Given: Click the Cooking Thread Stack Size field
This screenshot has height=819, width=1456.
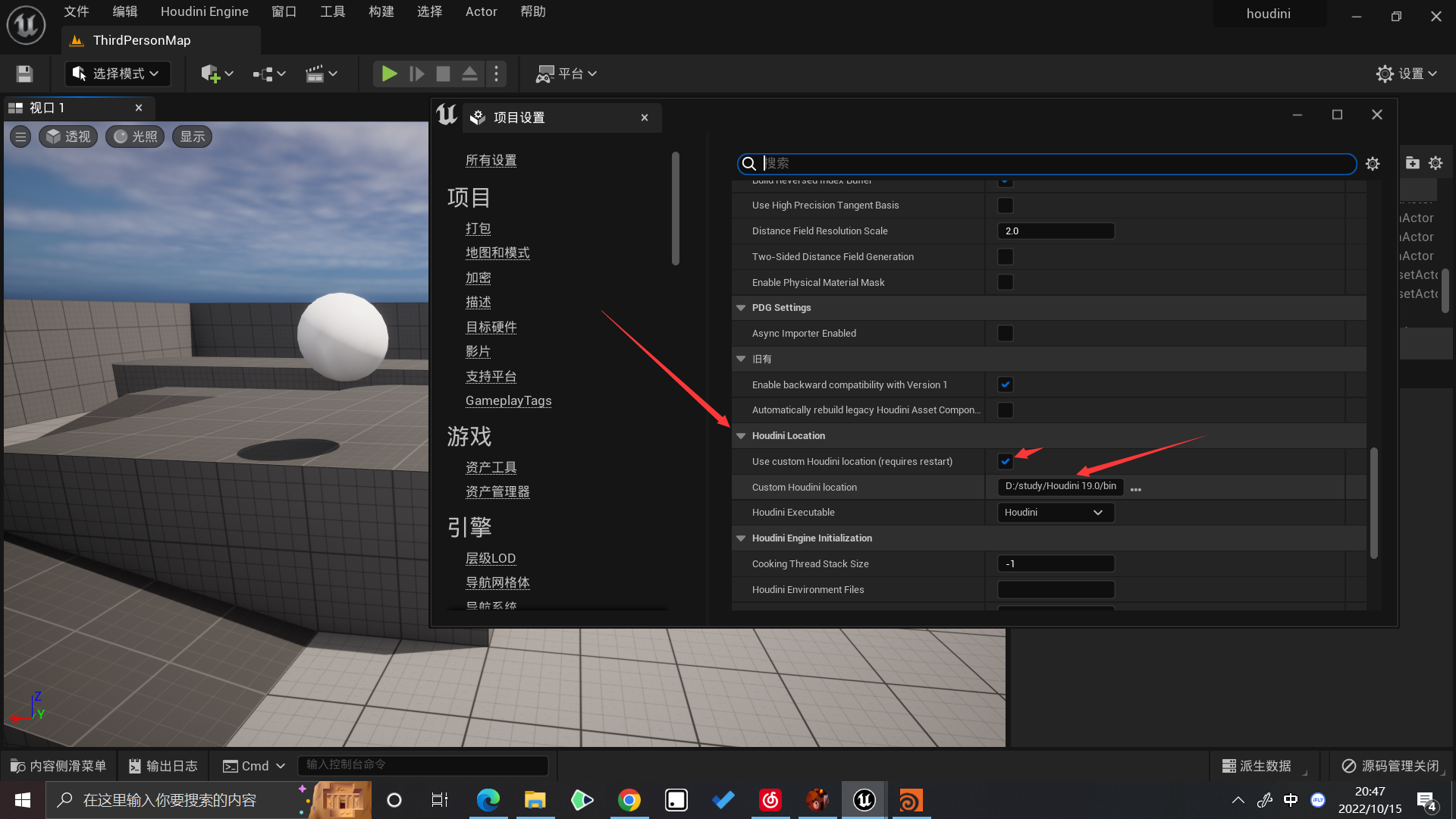Looking at the screenshot, I should click(1056, 564).
